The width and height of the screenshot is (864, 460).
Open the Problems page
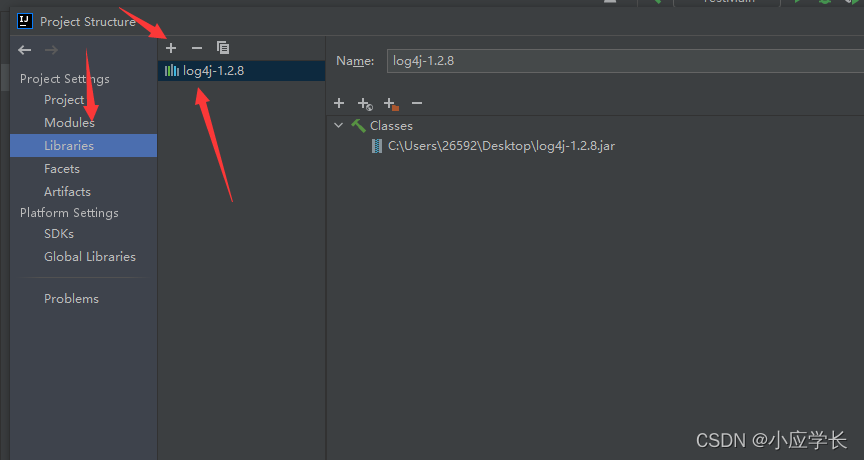[71, 299]
